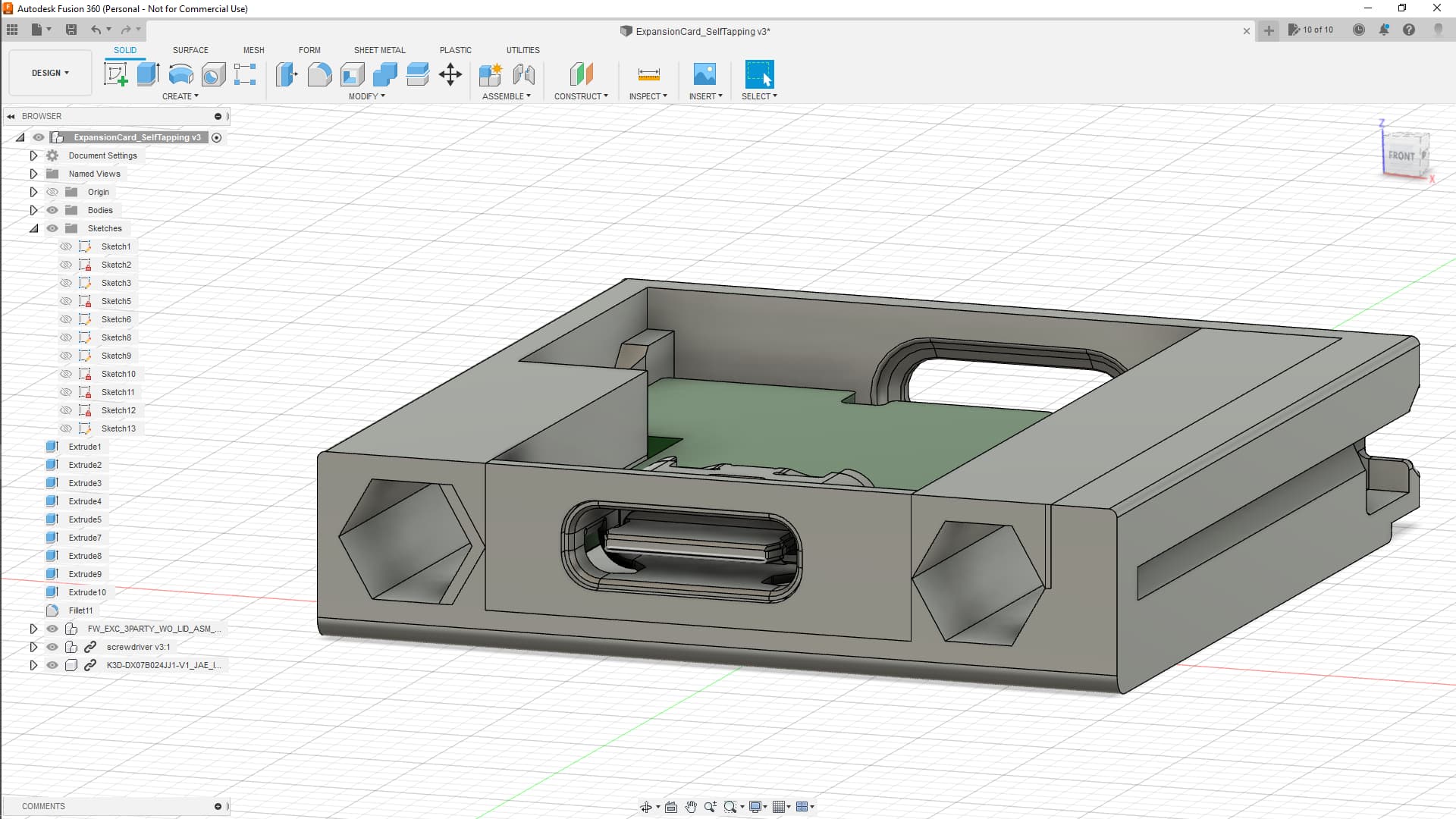Open the MODIFY menu
The width and height of the screenshot is (1456, 819).
366,96
